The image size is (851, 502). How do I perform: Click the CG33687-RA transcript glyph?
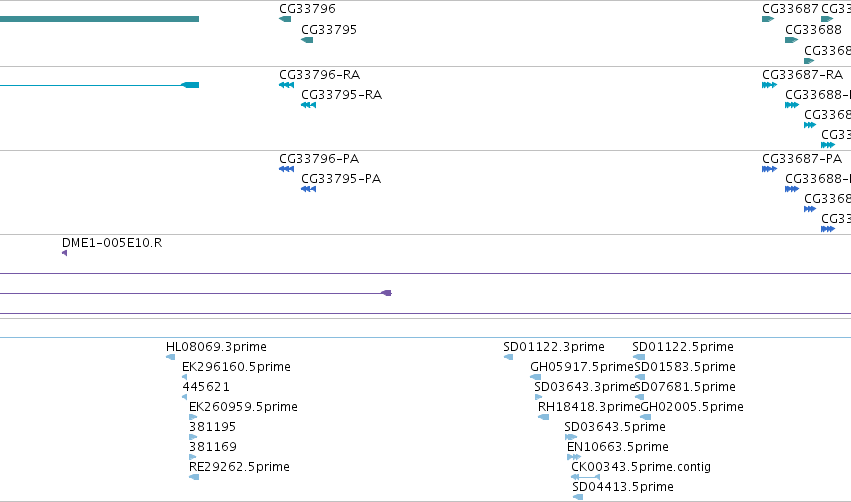tap(770, 85)
